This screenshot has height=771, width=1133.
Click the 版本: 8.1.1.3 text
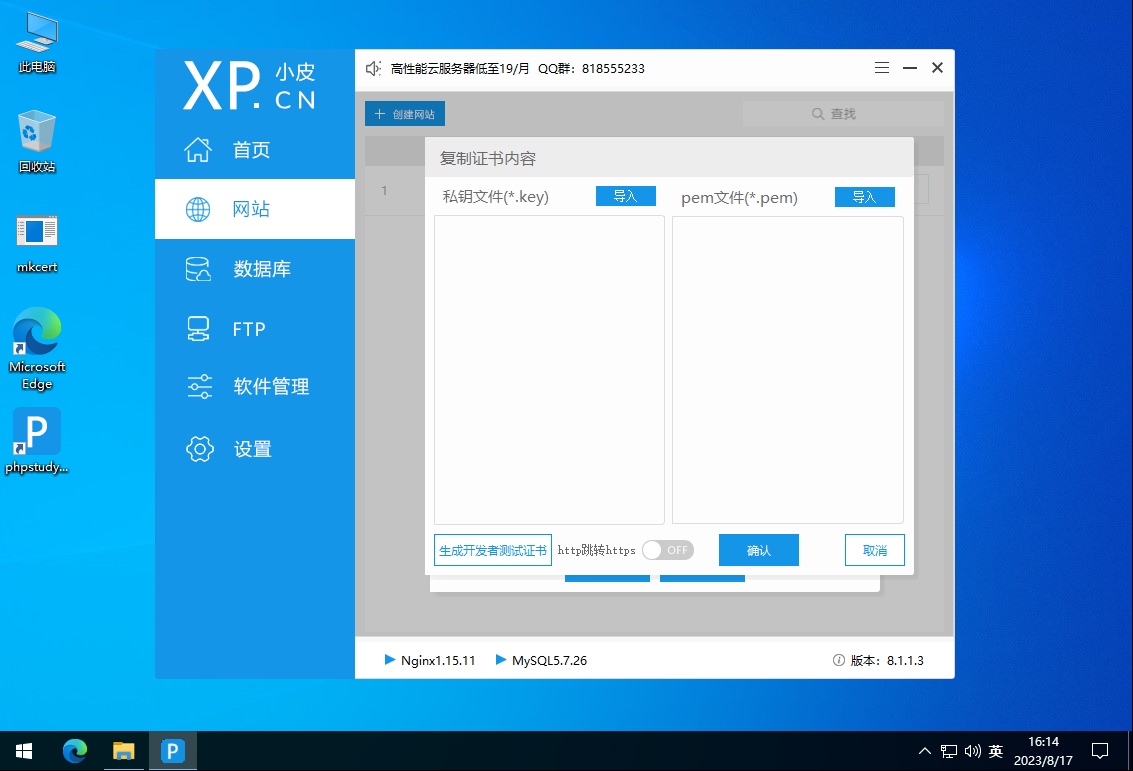[x=887, y=660]
